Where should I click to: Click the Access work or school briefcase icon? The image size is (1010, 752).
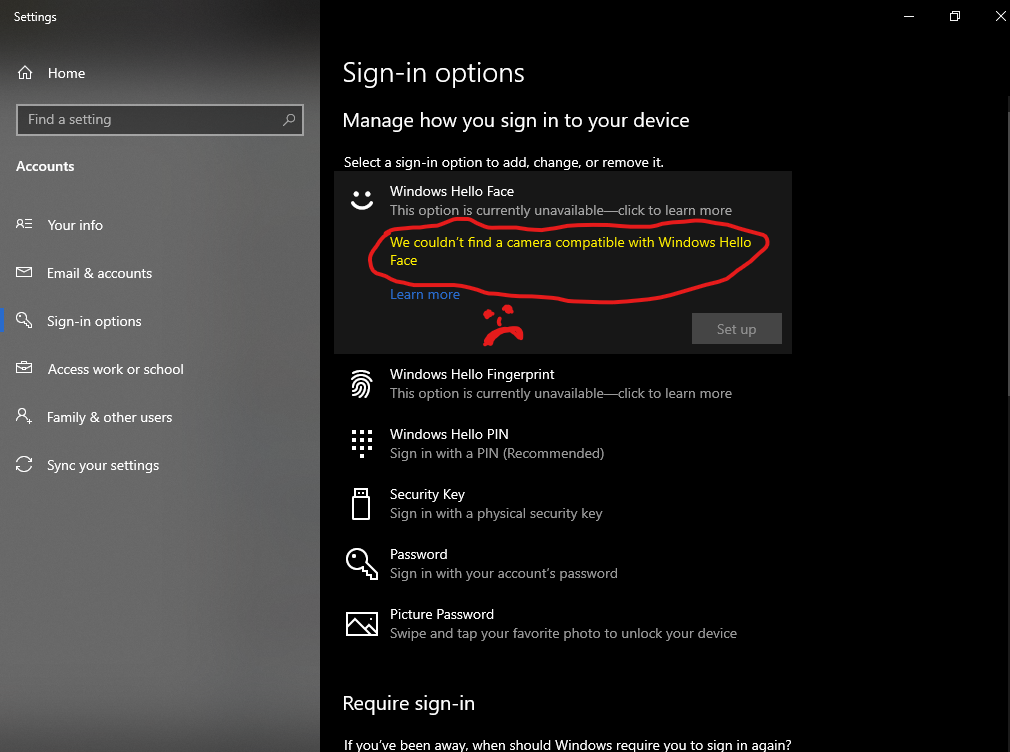pos(24,368)
